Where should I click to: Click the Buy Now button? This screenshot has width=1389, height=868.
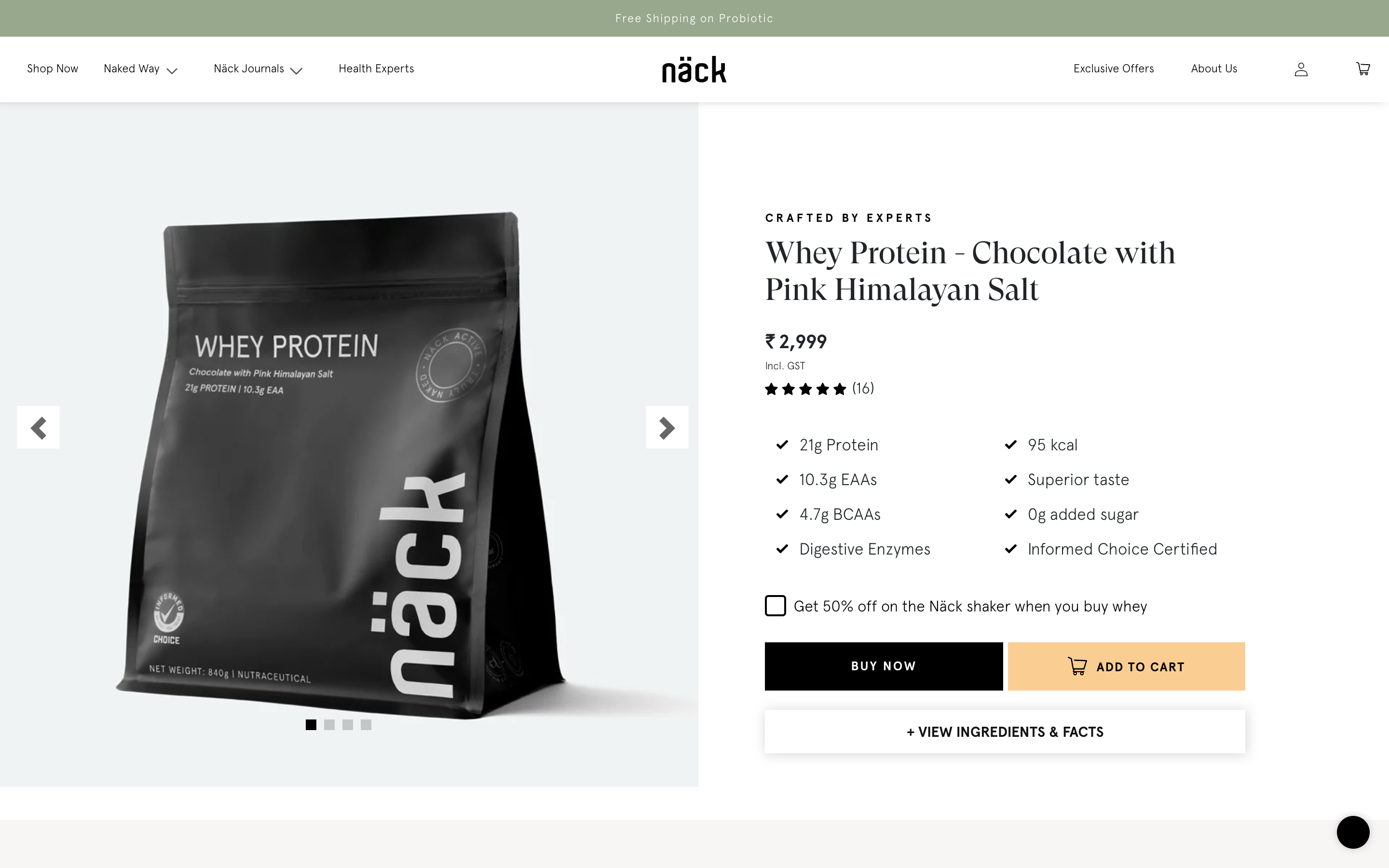tap(884, 666)
